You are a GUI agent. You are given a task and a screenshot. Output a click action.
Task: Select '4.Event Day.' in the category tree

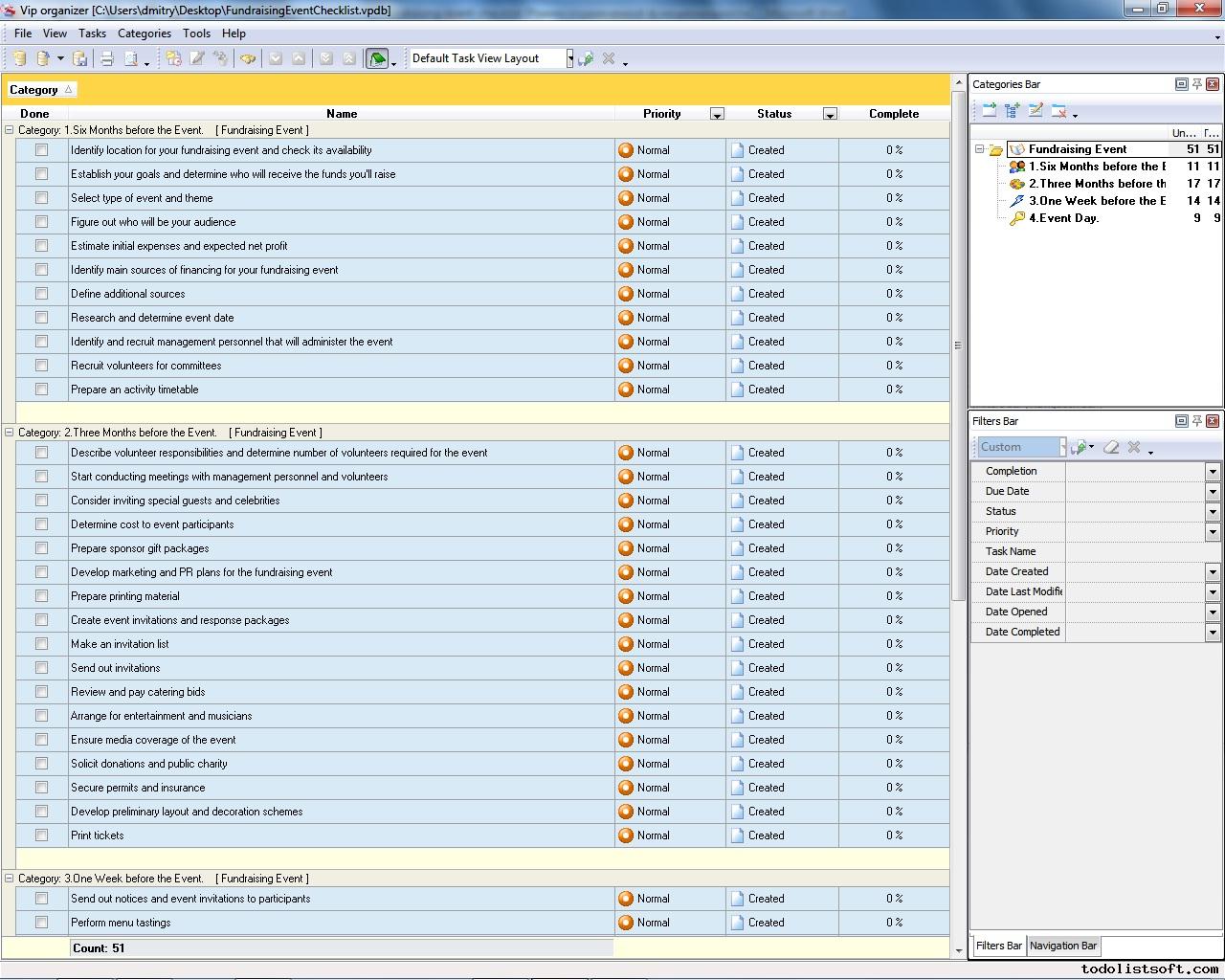tap(1062, 218)
